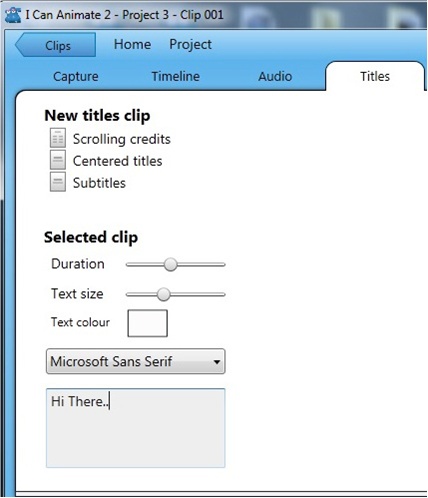
Task: Select the Titles tab
Action: point(375,76)
